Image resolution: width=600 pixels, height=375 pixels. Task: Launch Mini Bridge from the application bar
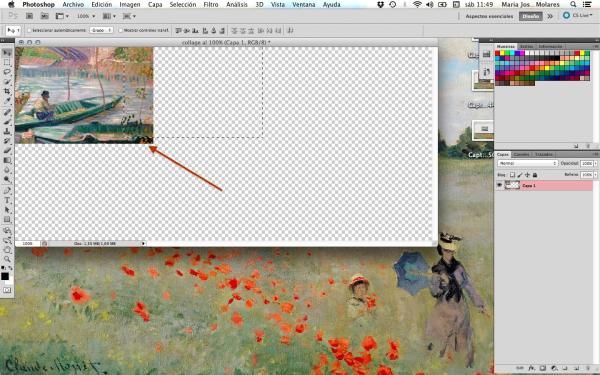tap(44, 16)
